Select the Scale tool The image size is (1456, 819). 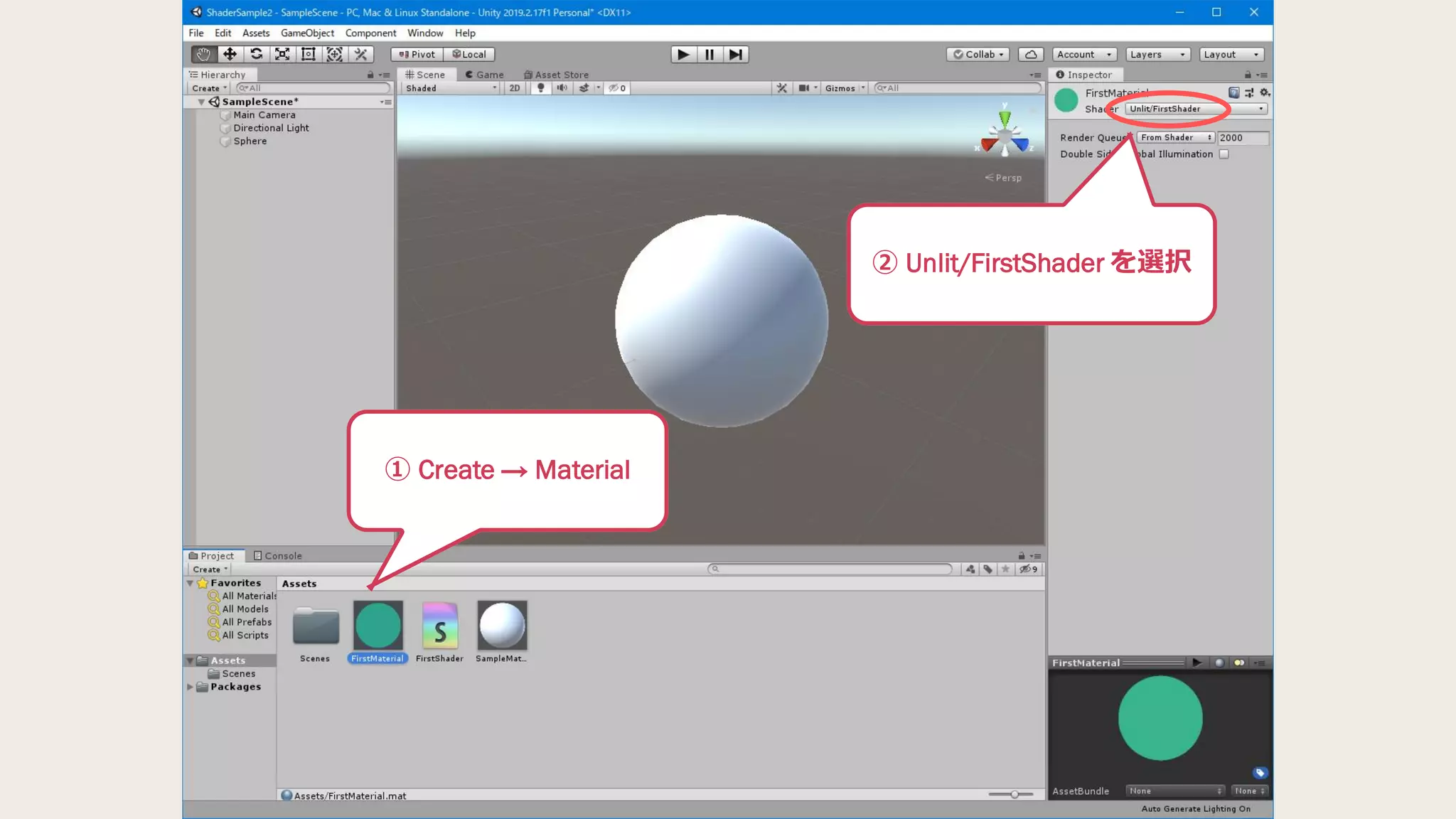(x=282, y=54)
